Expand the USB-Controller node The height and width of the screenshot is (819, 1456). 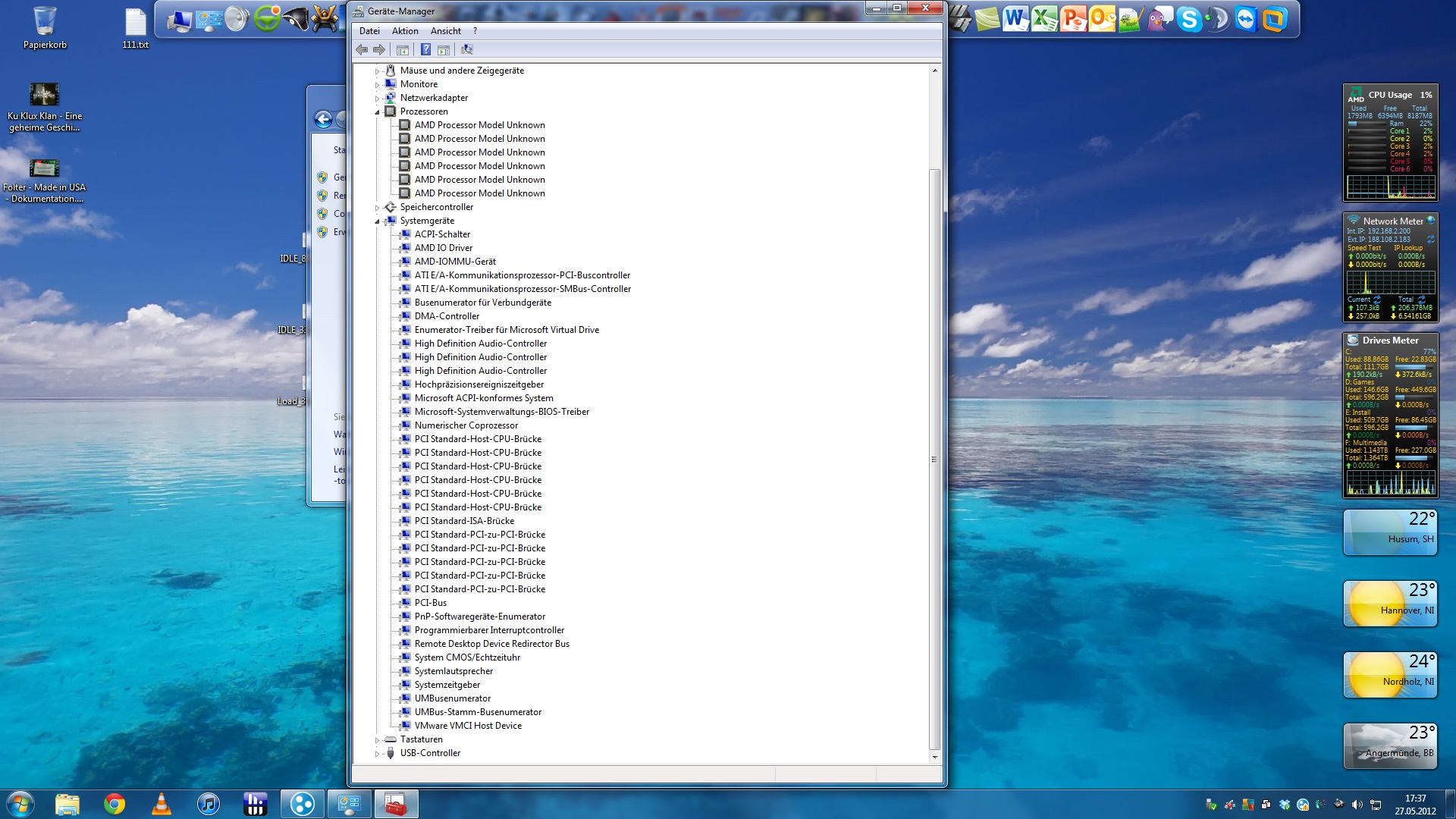click(x=377, y=754)
